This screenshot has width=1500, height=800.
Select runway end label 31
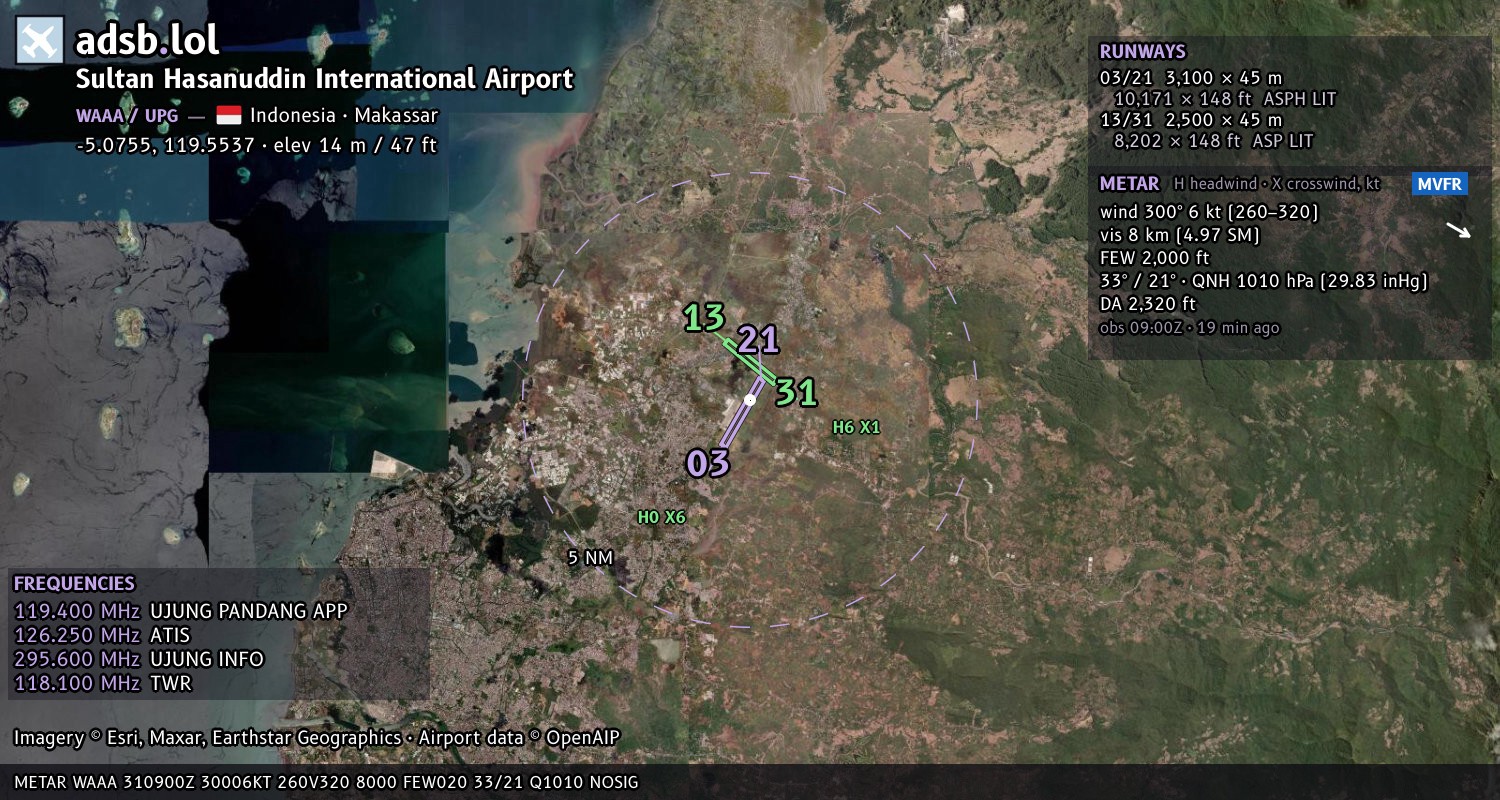click(x=797, y=393)
